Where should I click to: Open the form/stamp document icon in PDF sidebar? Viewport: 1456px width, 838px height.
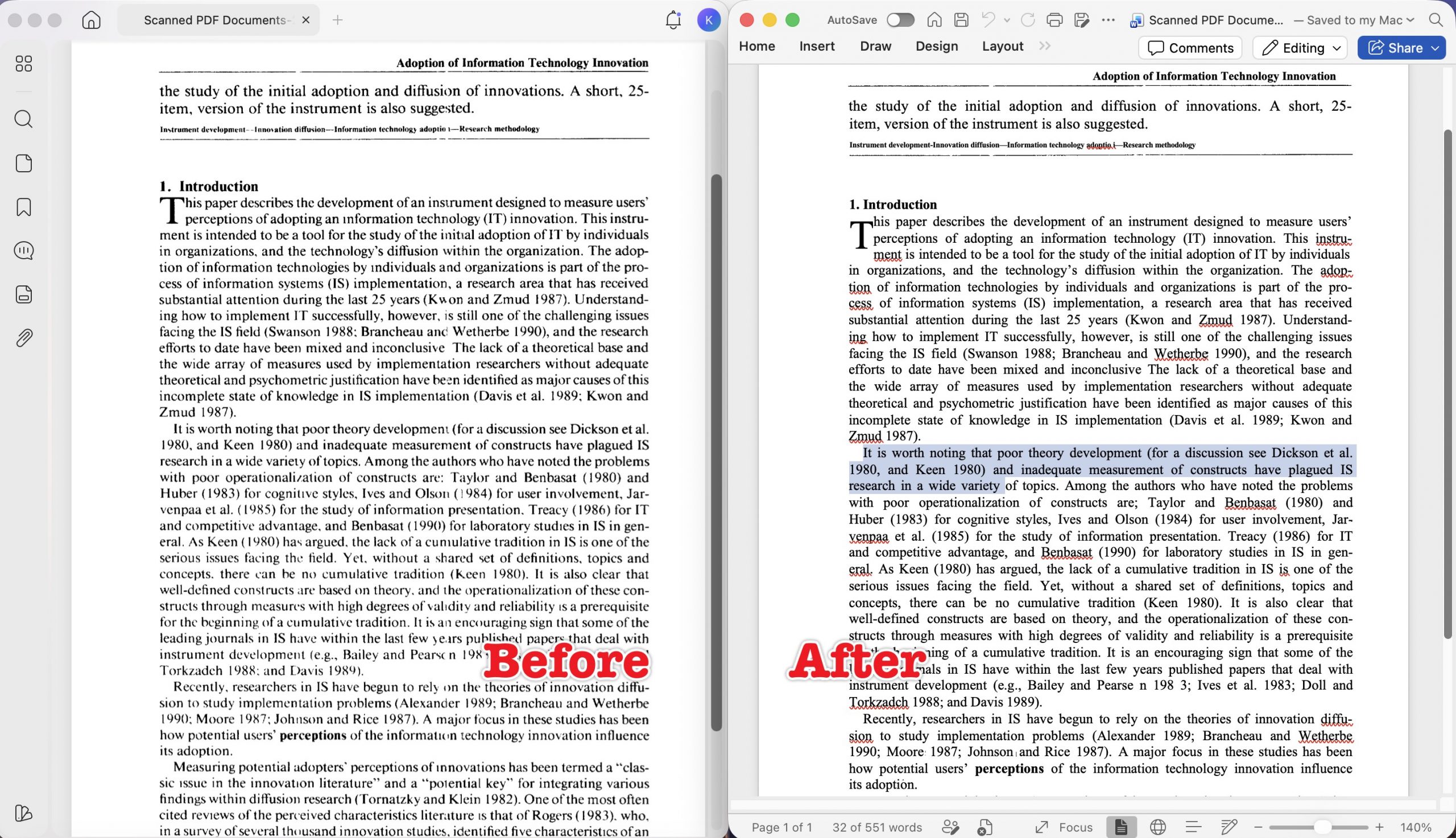click(x=24, y=294)
